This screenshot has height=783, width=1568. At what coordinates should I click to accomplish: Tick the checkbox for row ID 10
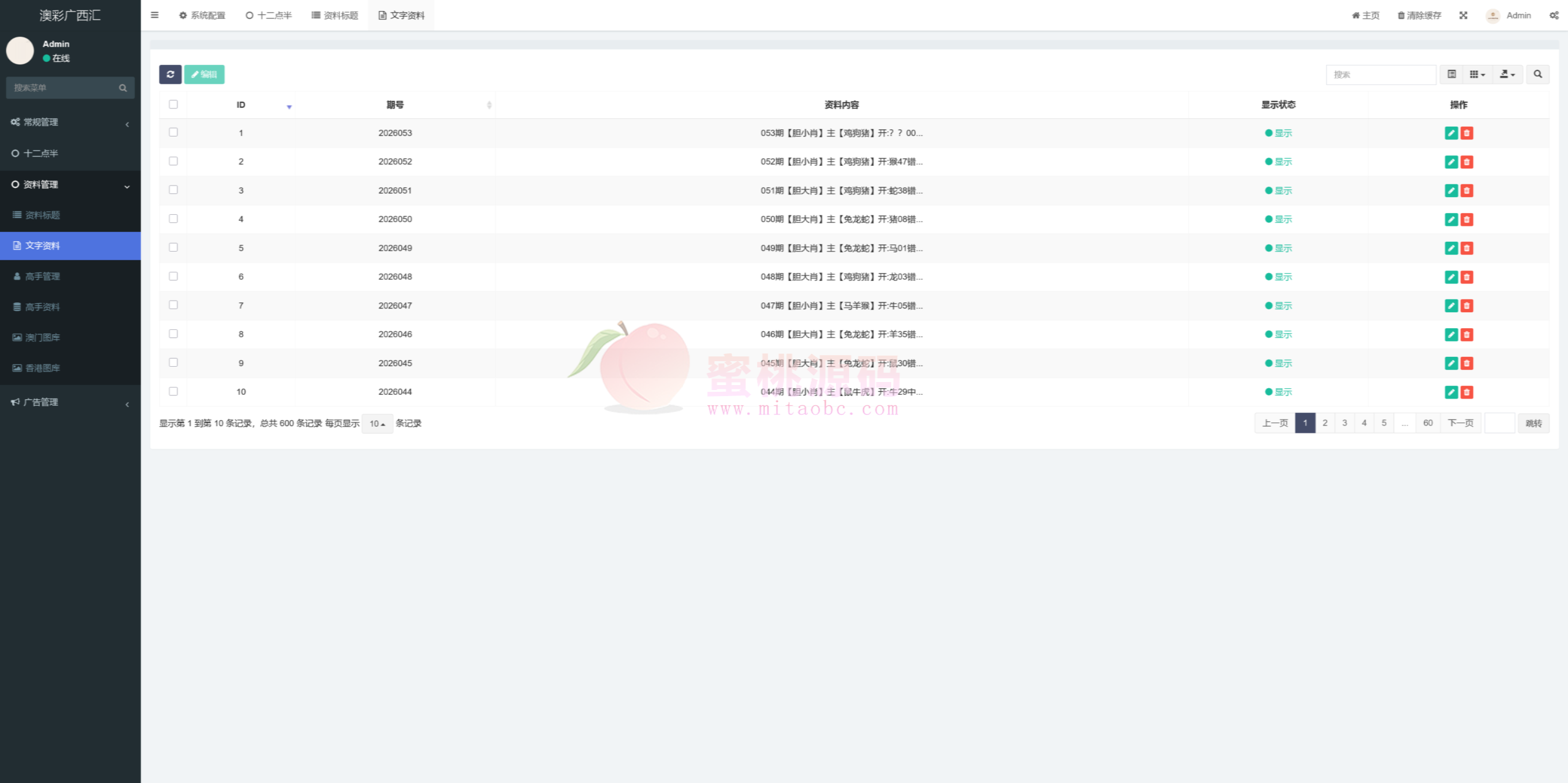pyautogui.click(x=173, y=391)
